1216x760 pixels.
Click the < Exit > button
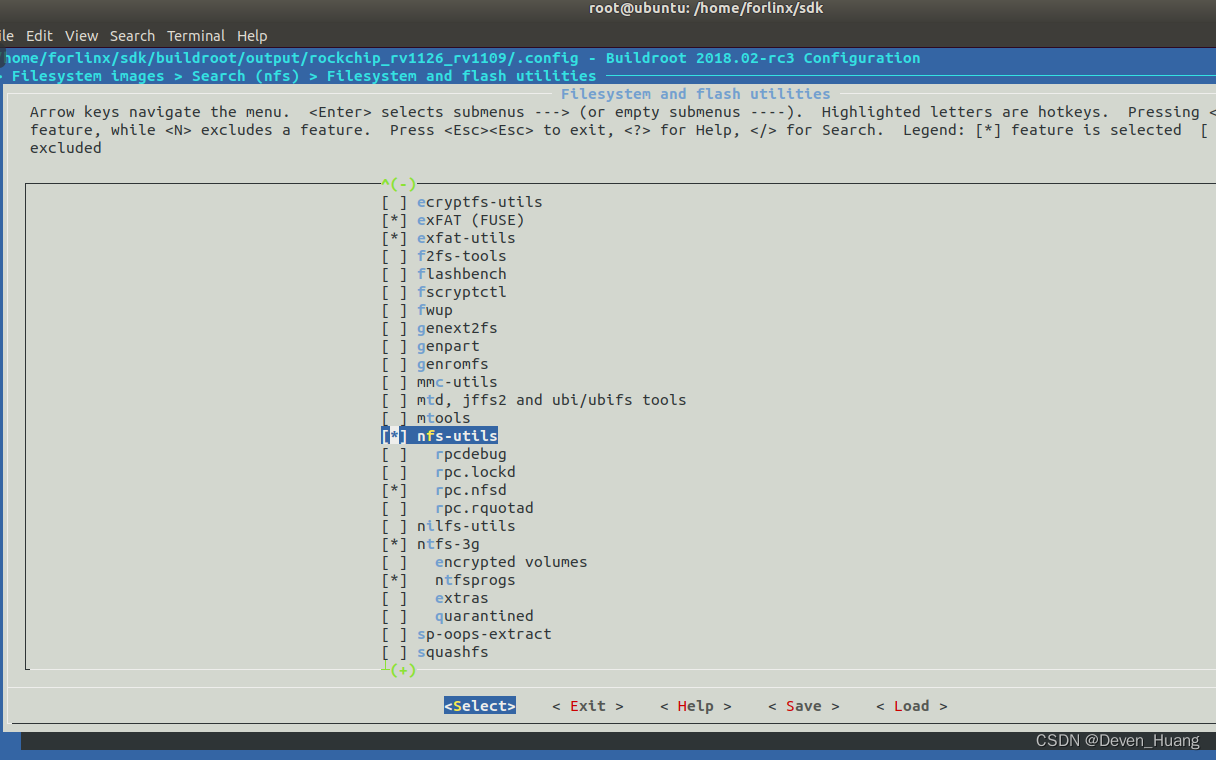[x=588, y=706]
